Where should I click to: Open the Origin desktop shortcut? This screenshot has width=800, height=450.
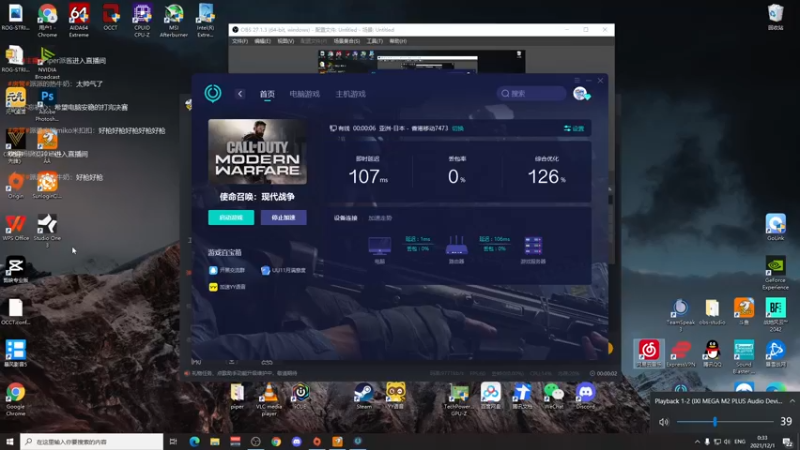click(x=15, y=185)
